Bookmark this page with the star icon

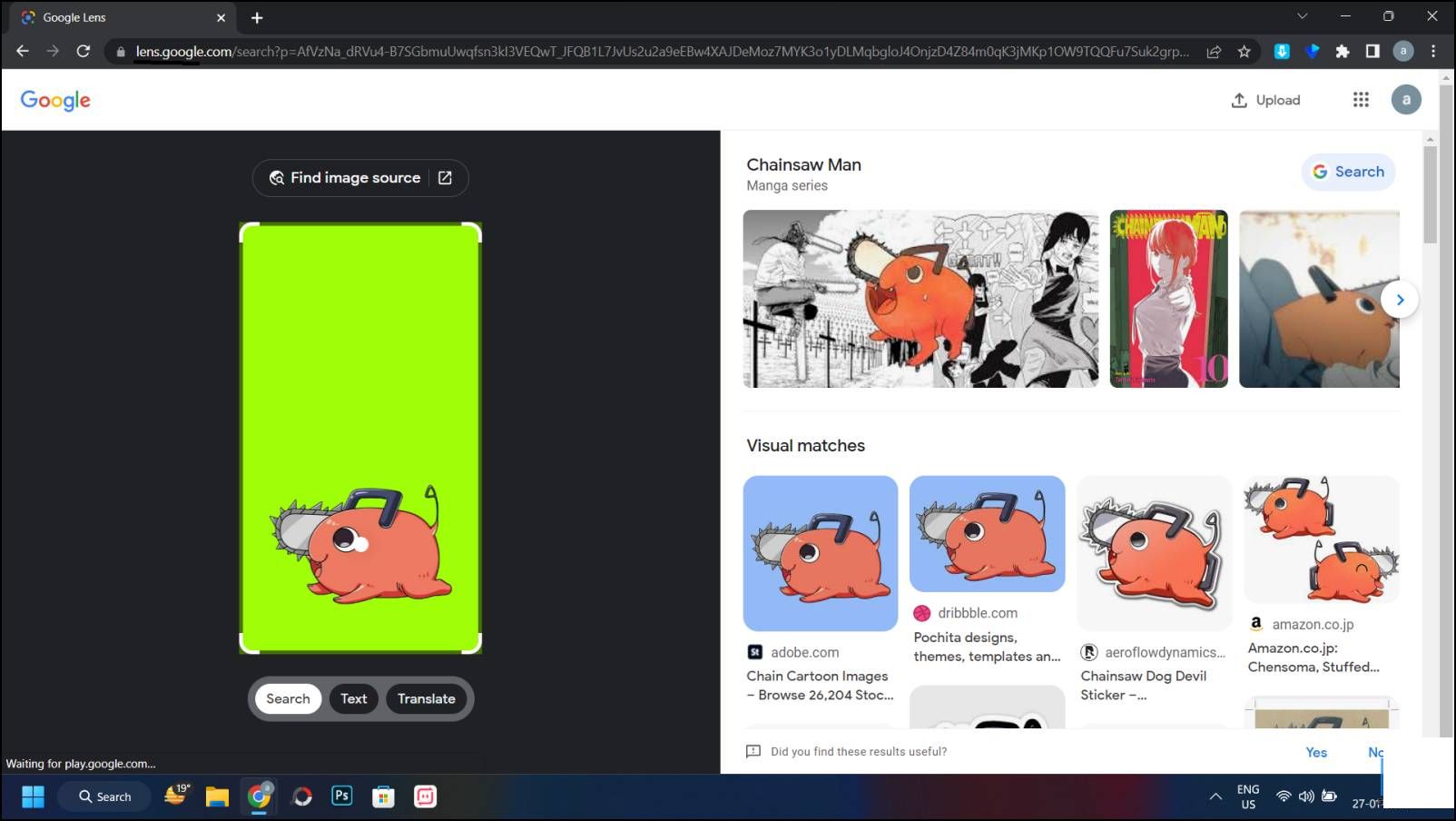tap(1244, 52)
